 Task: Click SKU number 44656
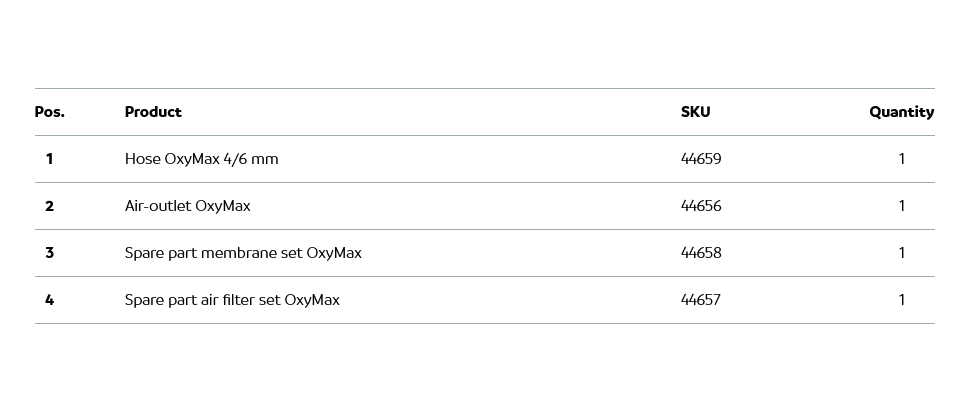[701, 206]
